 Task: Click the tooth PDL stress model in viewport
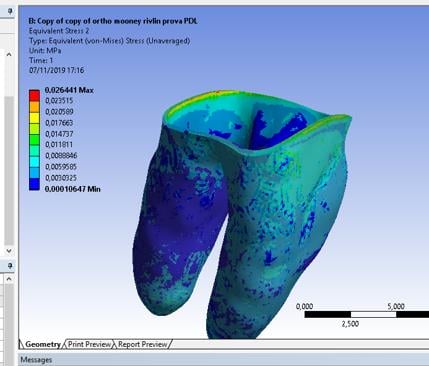243,213
